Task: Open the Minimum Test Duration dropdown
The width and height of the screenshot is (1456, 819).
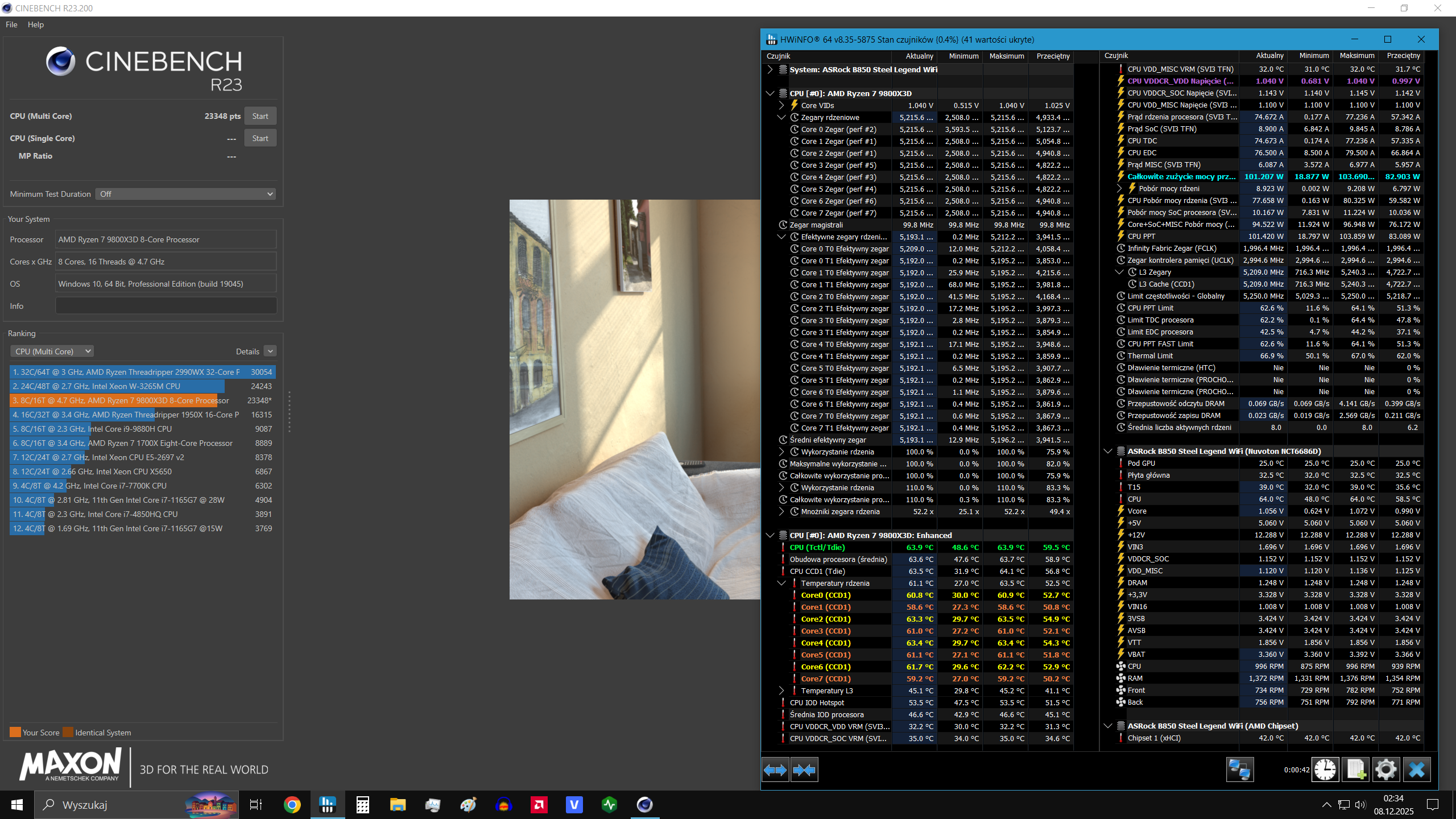Action: pos(185,194)
